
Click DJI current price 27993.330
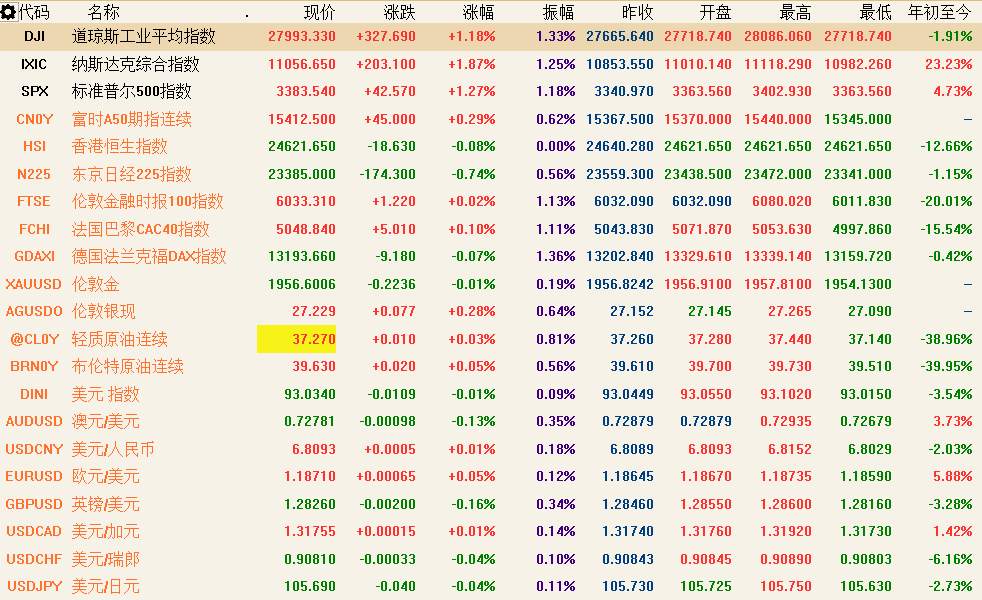point(302,36)
